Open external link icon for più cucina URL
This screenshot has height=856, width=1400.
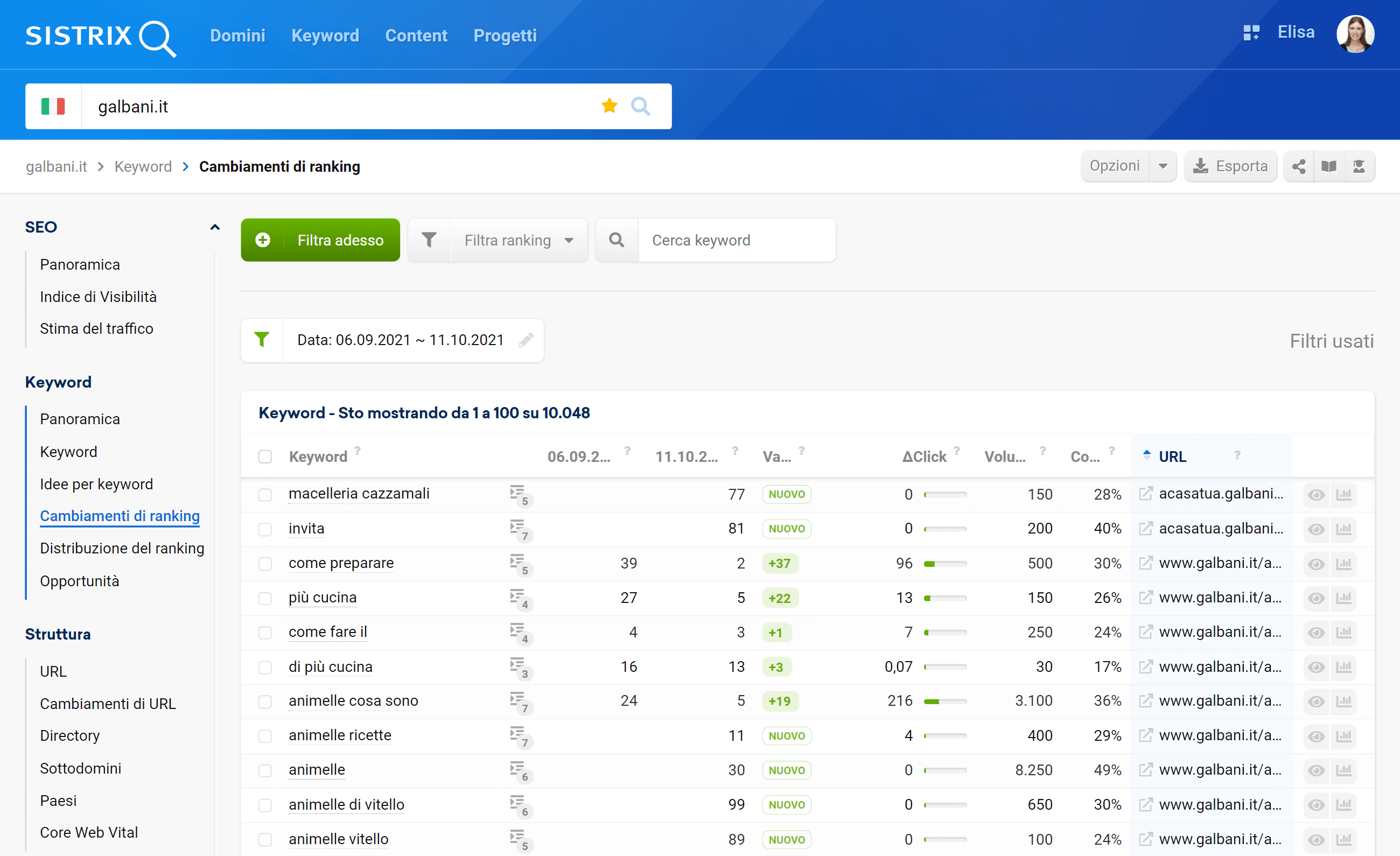pos(1145,598)
